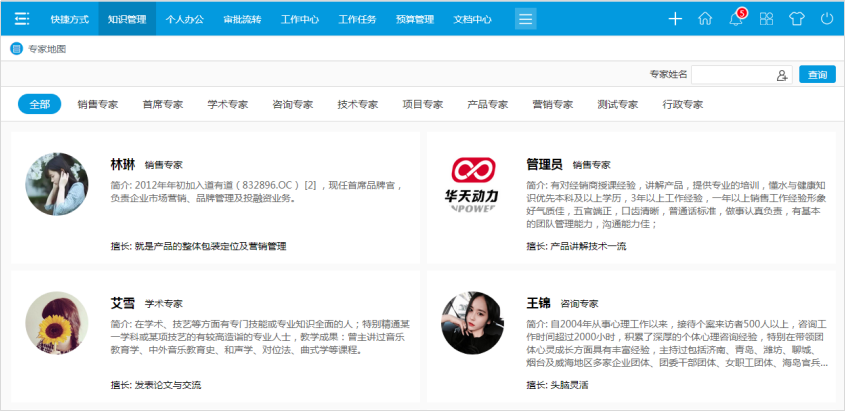Click the power logout icon
The image size is (846, 412).
pyautogui.click(x=826, y=18)
